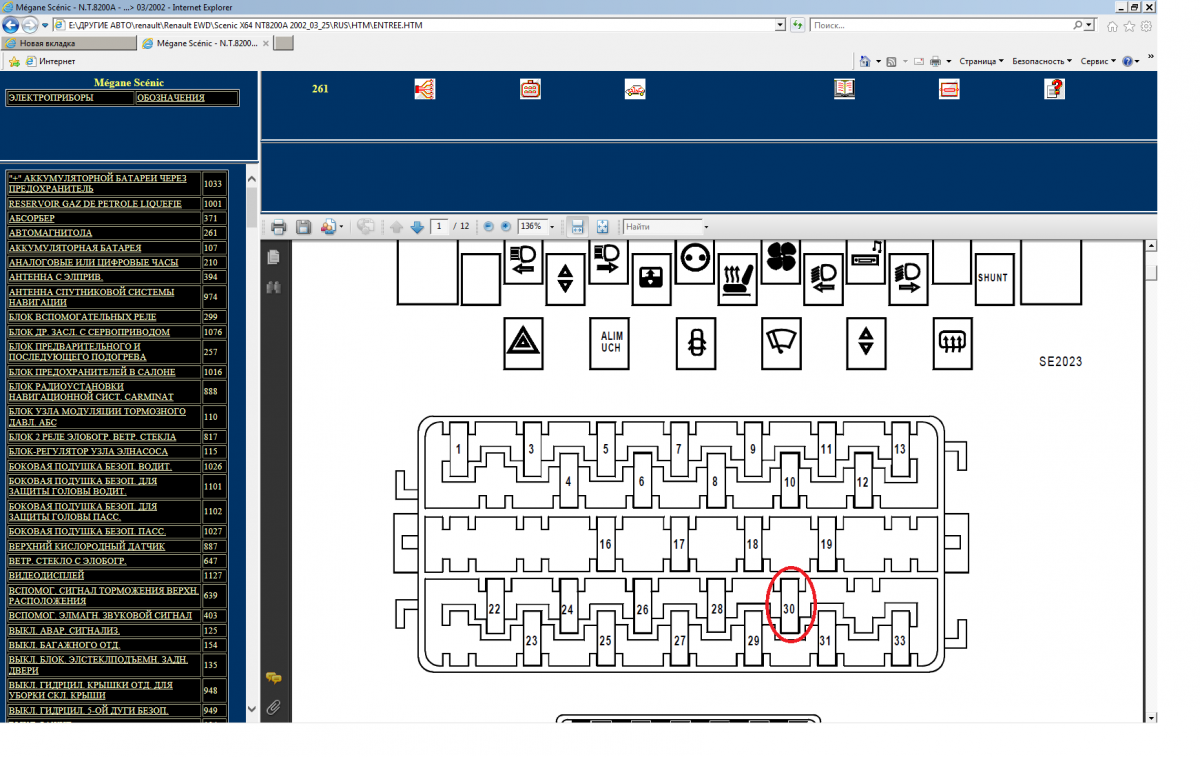Open search binoculars in PDF sidebar
This screenshot has width=1200, height=757.
point(273,287)
